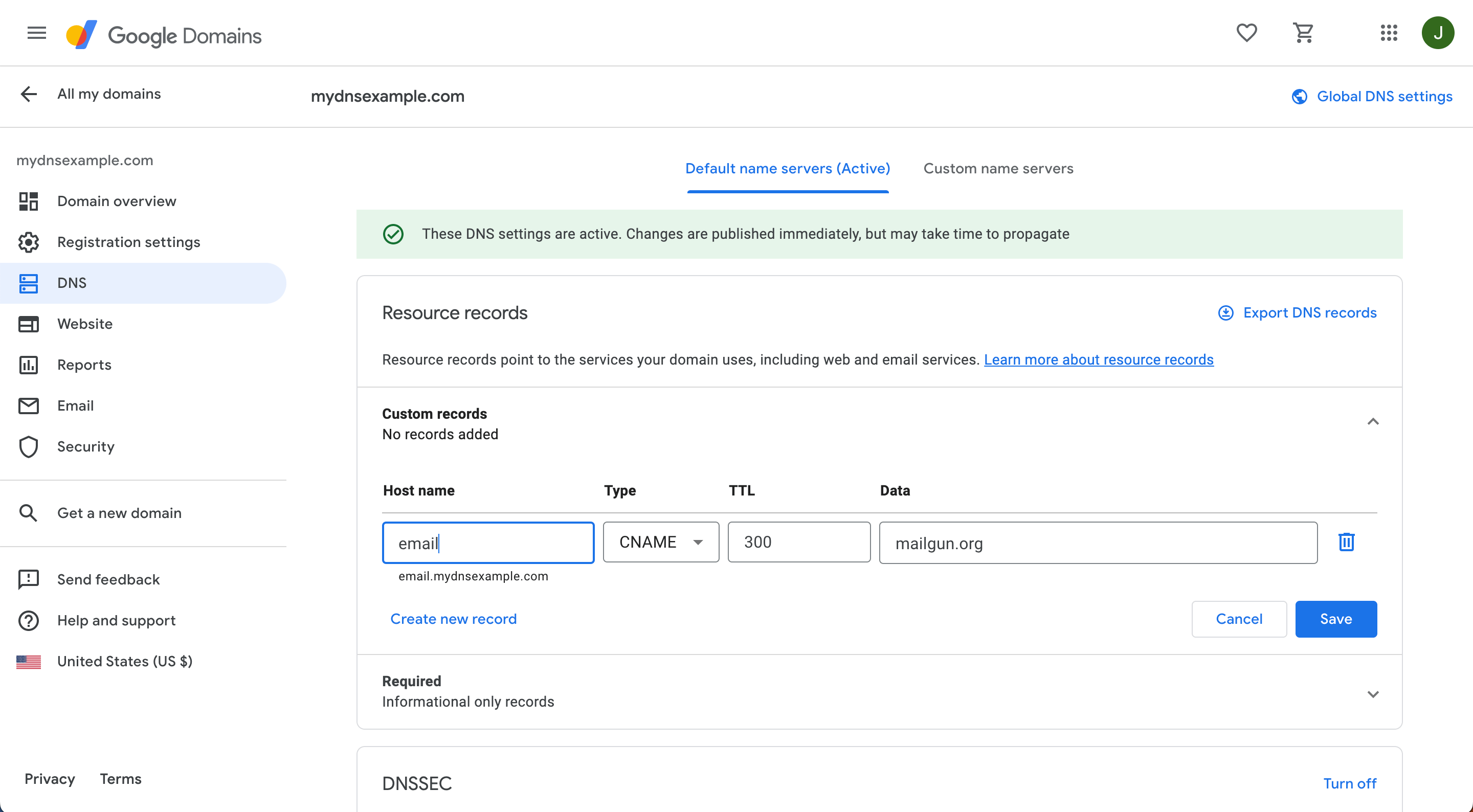1473x812 pixels.
Task: Select the Security shield icon
Action: click(x=29, y=446)
